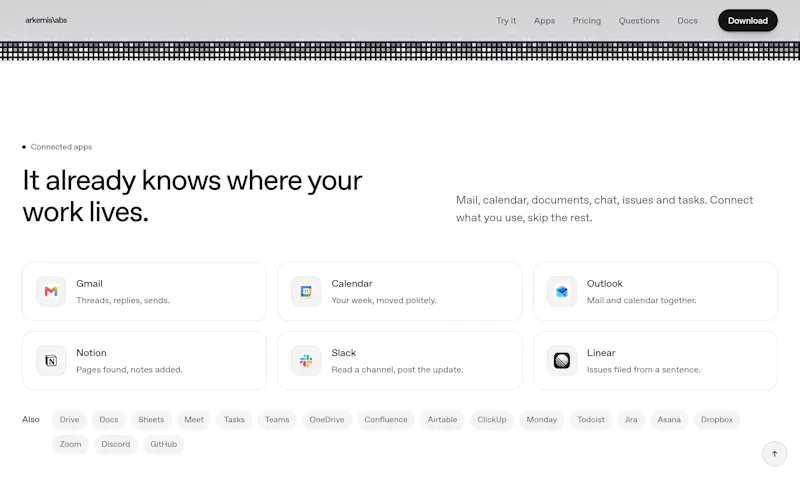Click the arkemis\abs logo
The height and width of the screenshot is (479, 800).
pyautogui.click(x=46, y=20)
